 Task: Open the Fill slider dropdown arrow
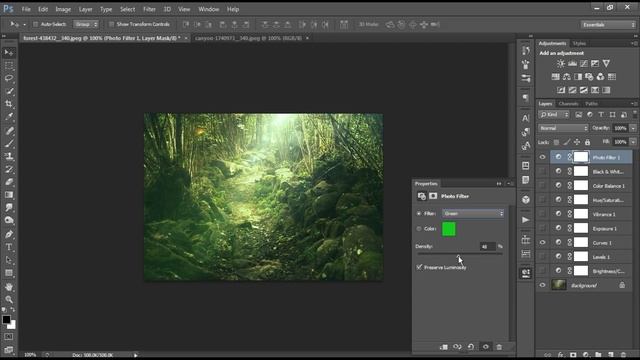click(x=633, y=142)
